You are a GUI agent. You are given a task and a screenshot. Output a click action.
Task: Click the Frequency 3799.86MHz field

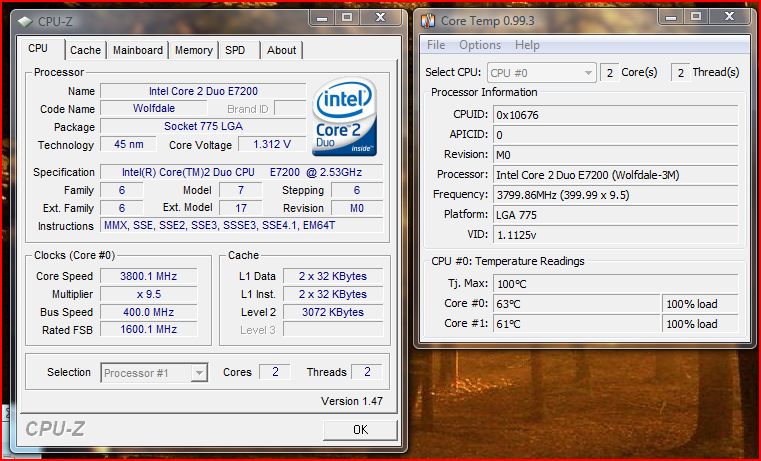(x=615, y=195)
